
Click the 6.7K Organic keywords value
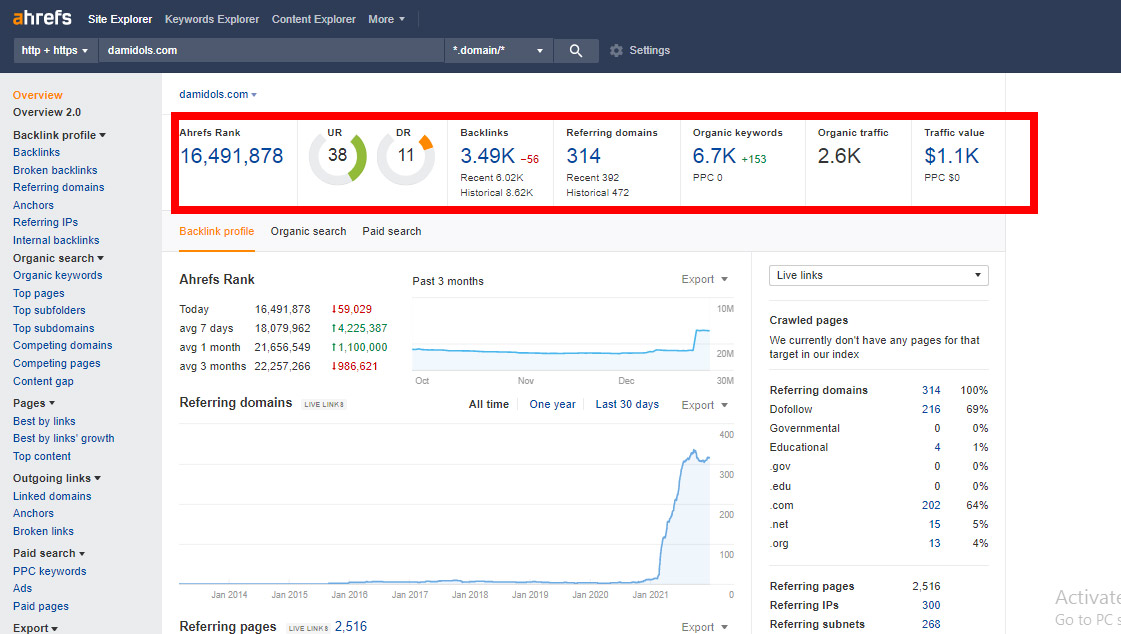[x=713, y=156]
